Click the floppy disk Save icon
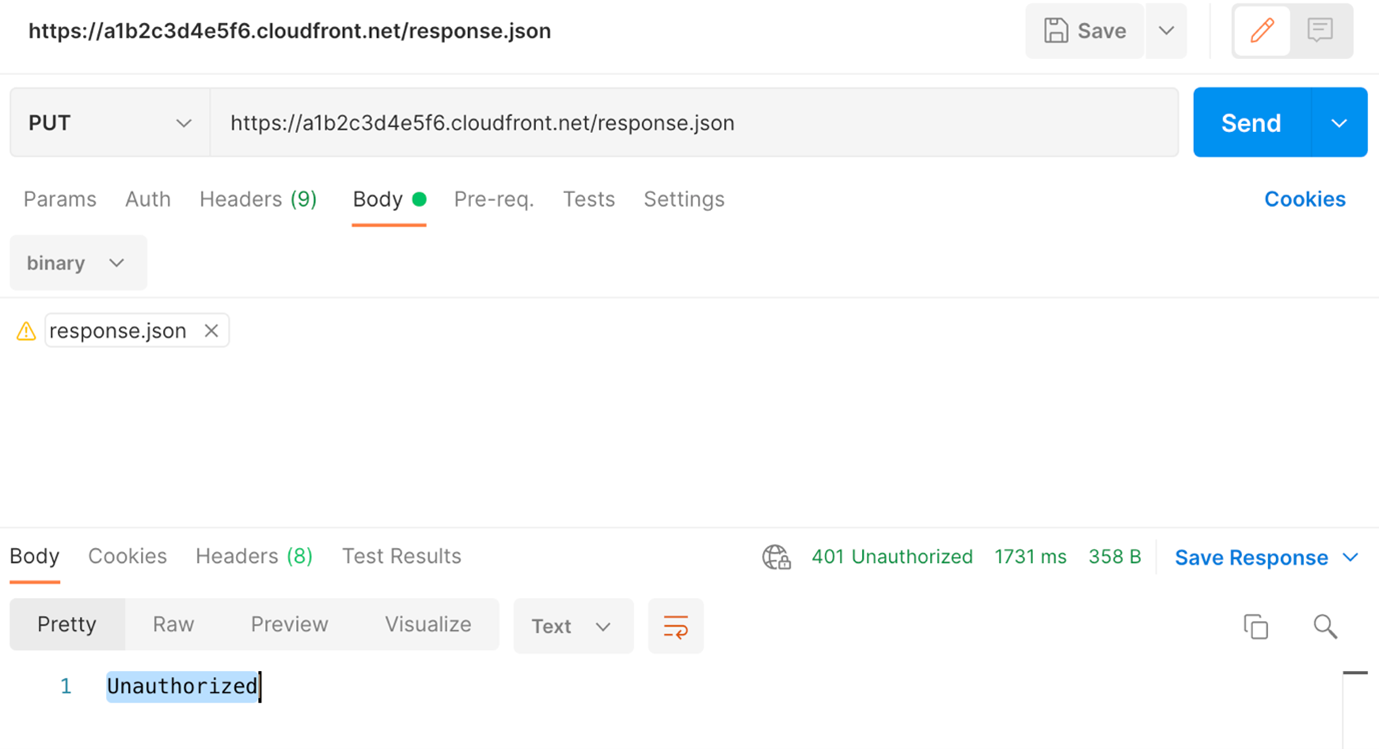 pos(1056,31)
